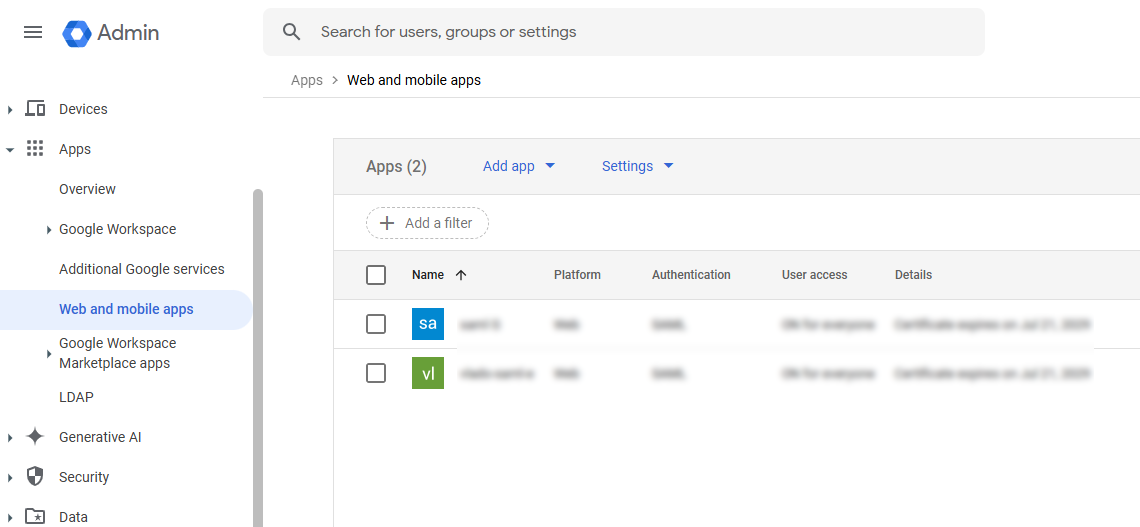Open the main hamburger menu
This screenshot has height=527, width=1140.
tap(33, 33)
